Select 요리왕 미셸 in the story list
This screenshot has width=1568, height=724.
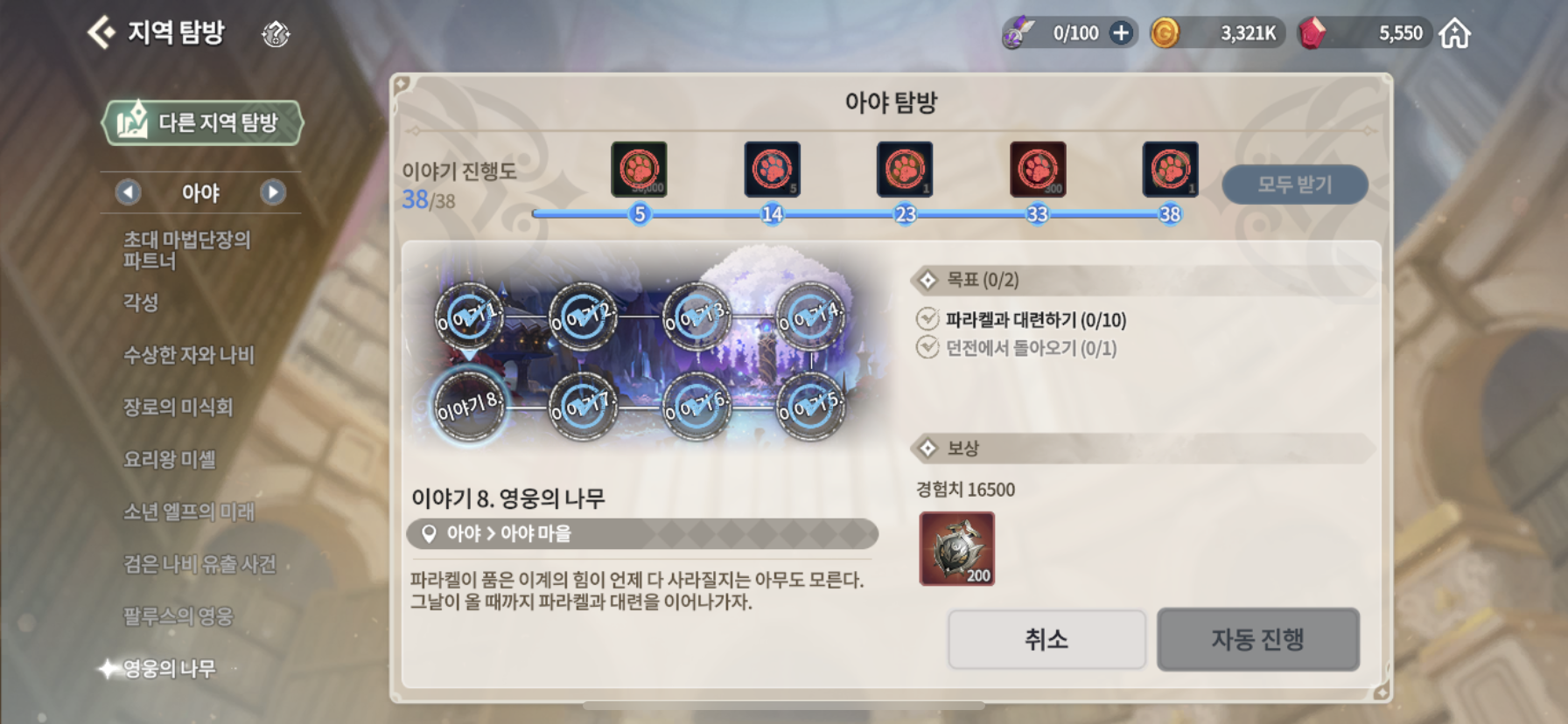(170, 459)
